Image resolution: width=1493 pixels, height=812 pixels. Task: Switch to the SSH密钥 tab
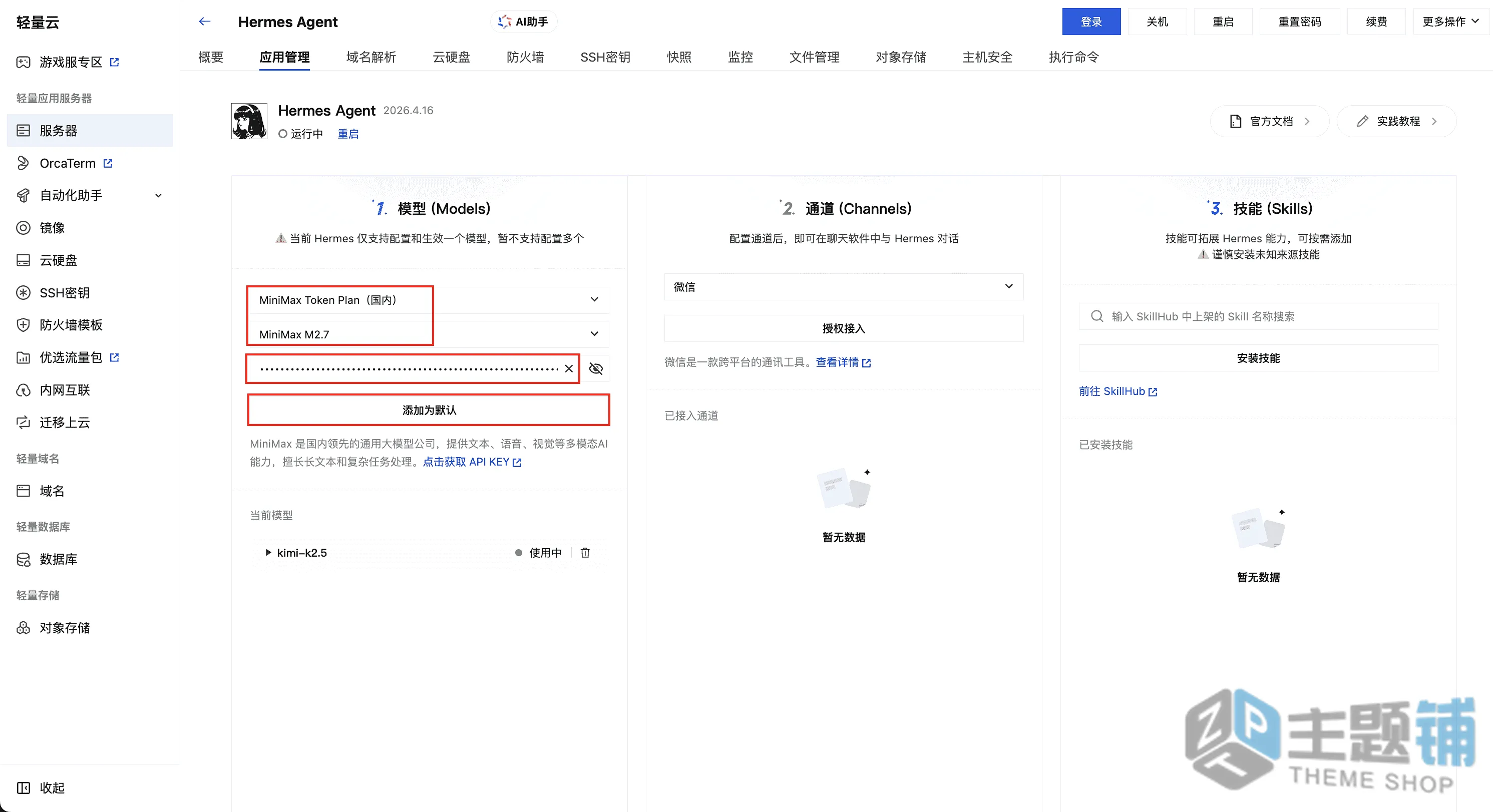coord(605,57)
